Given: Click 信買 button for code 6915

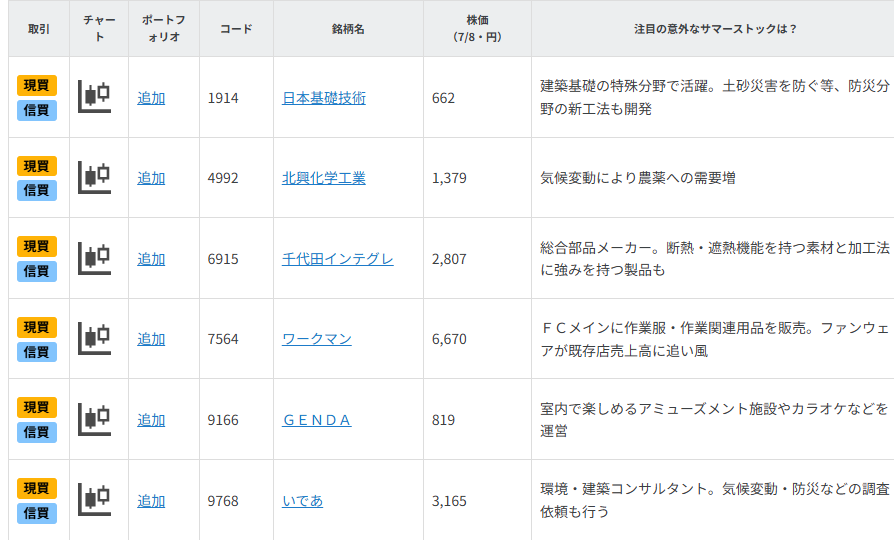Looking at the screenshot, I should (36, 271).
